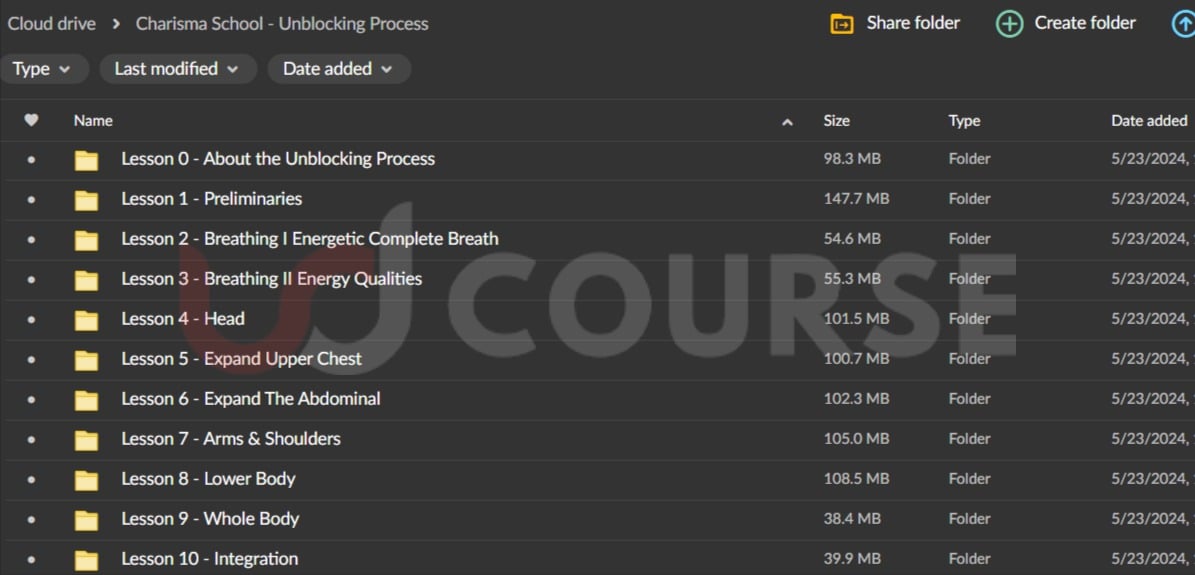Open Lesson 2 - Breathing I Energetic Complete Breath
Image resolution: width=1195 pixels, height=575 pixels.
point(309,239)
